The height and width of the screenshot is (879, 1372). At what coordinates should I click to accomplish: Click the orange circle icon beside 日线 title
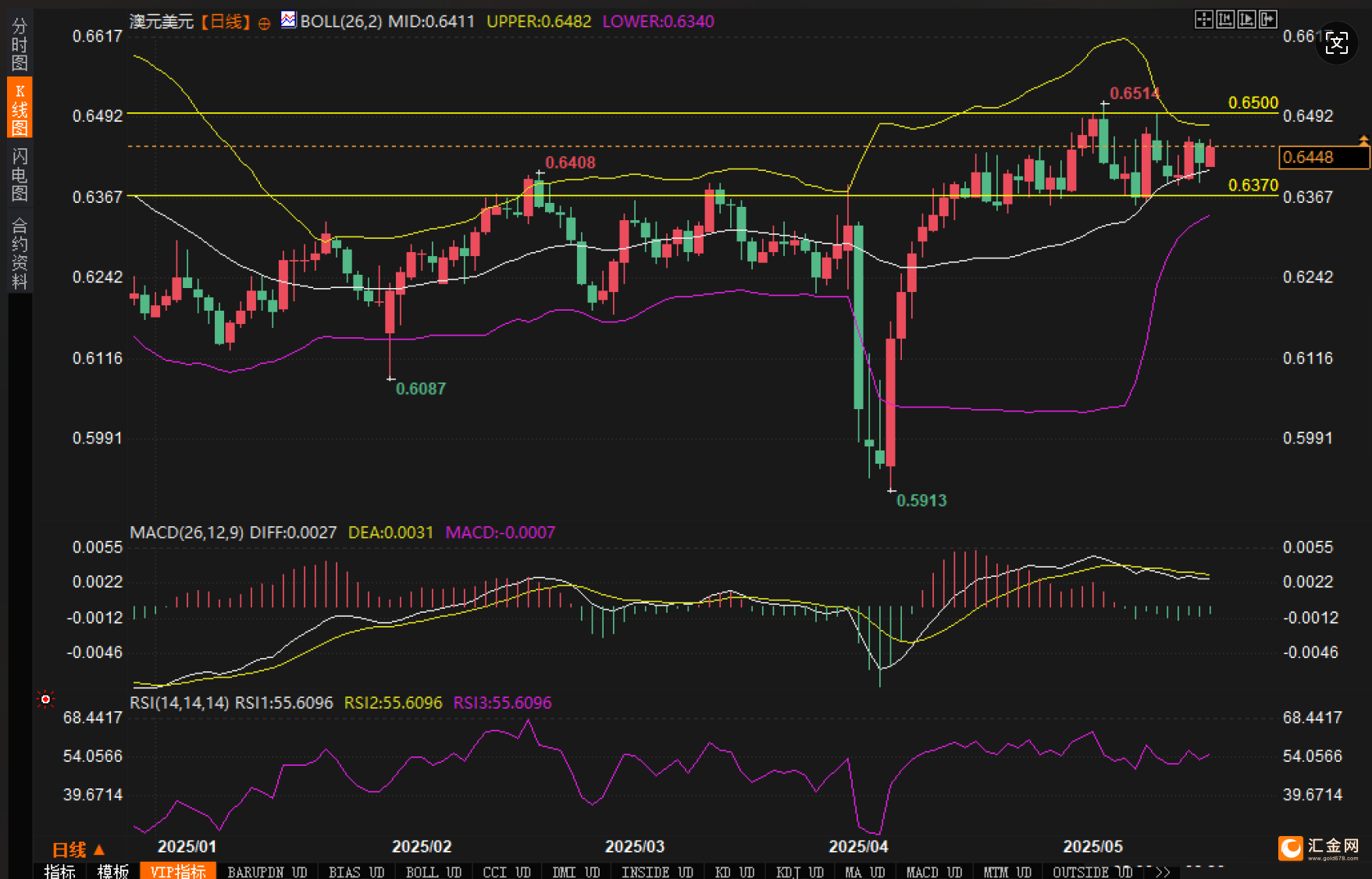tap(264, 23)
